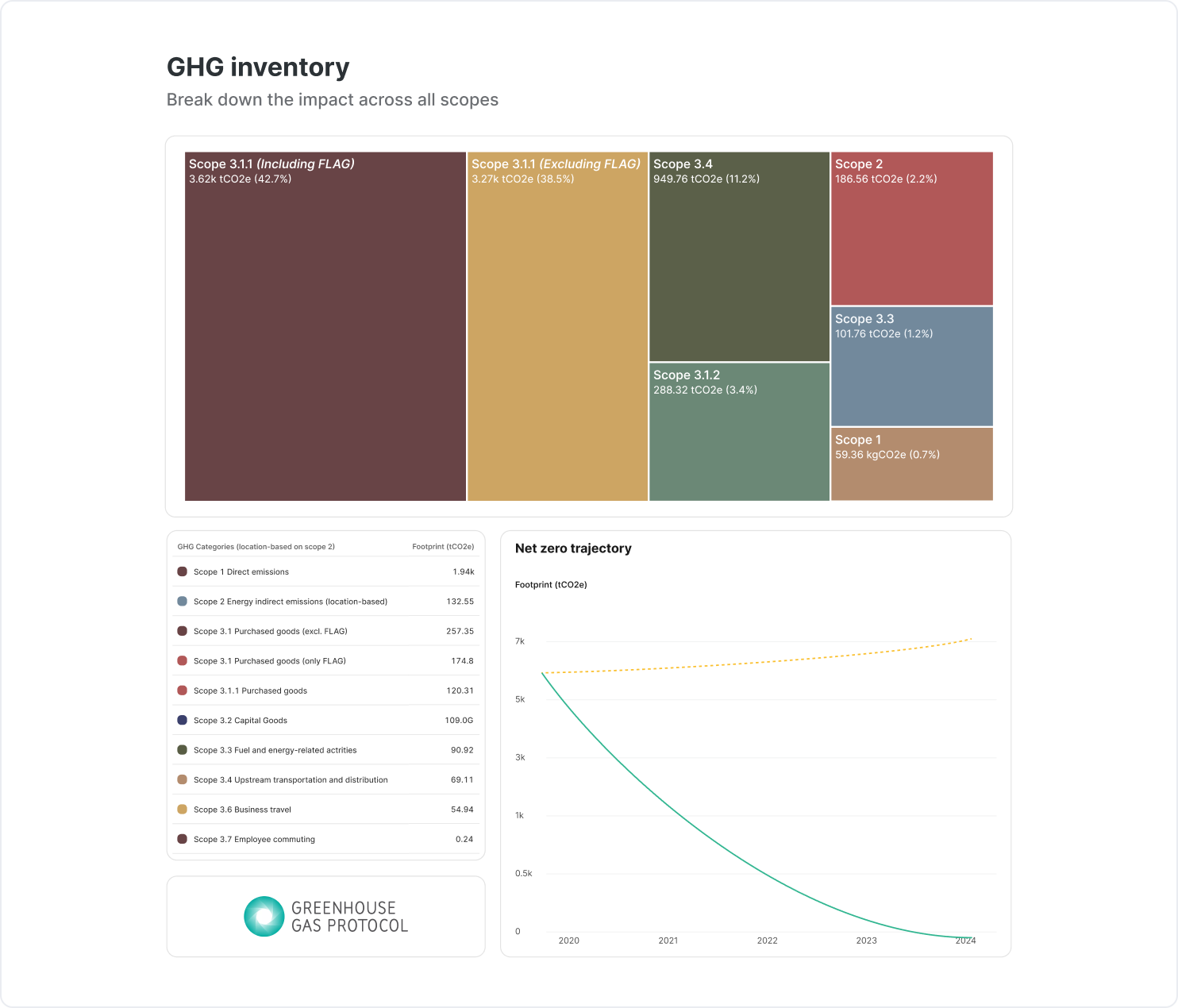Viewport: 1178px width, 1008px height.
Task: Click the dot beside Scope 1 Direct emissions
Action: point(182,571)
